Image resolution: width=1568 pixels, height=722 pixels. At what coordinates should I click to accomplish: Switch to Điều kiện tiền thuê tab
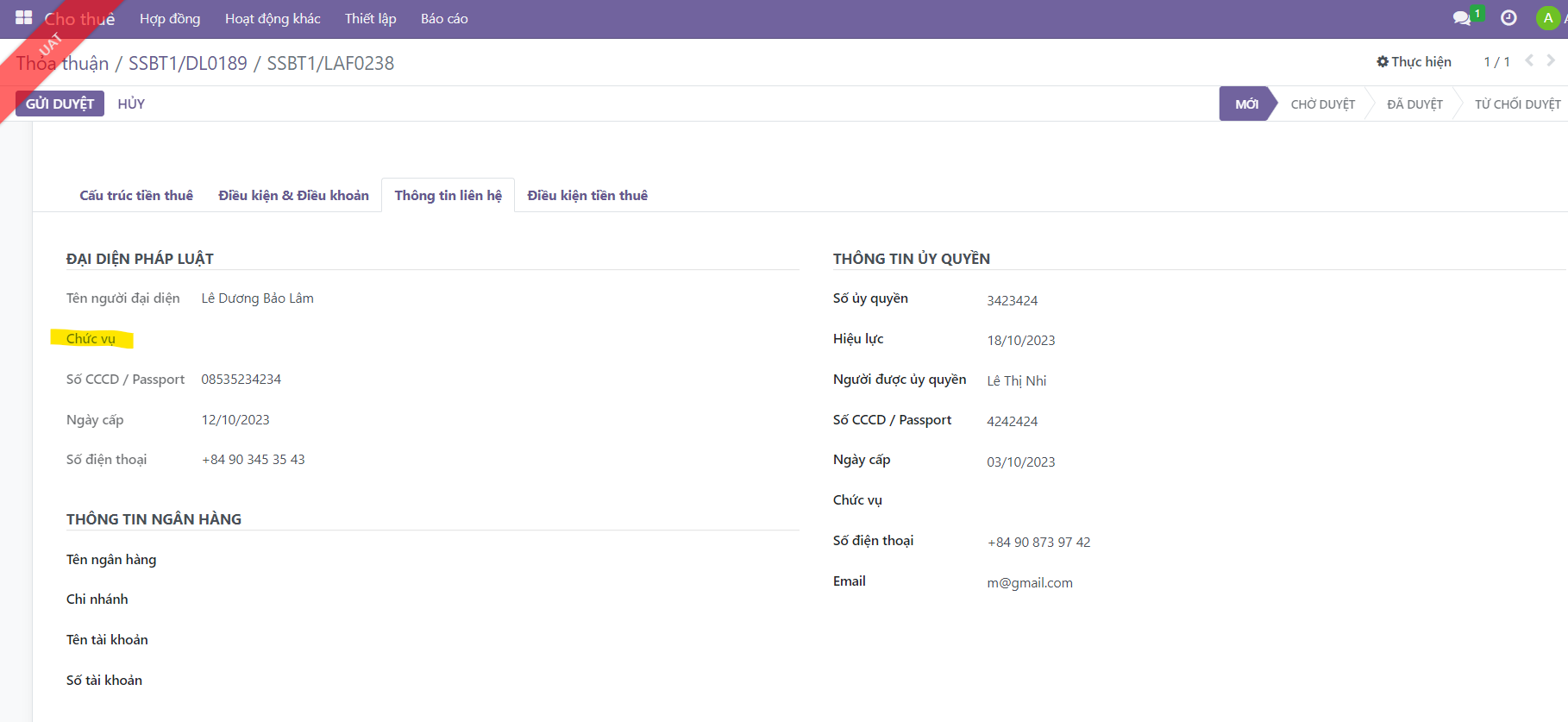587,196
